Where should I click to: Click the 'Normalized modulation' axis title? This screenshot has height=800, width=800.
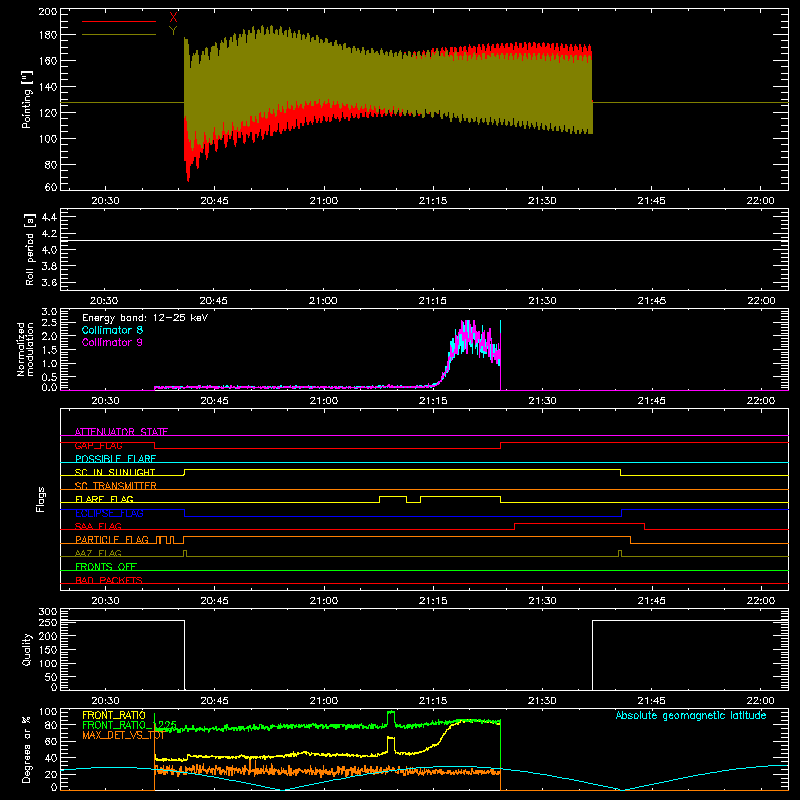[x=26, y=349]
